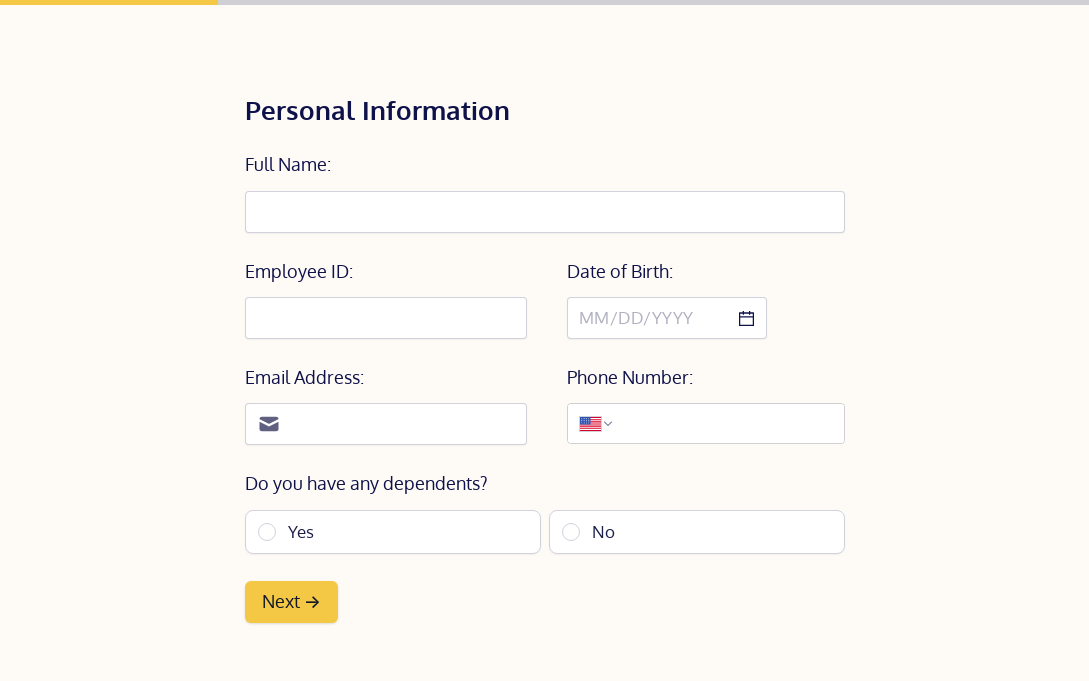Click the envelope icon in the Email field
The image size is (1089, 681).
pyautogui.click(x=269, y=424)
